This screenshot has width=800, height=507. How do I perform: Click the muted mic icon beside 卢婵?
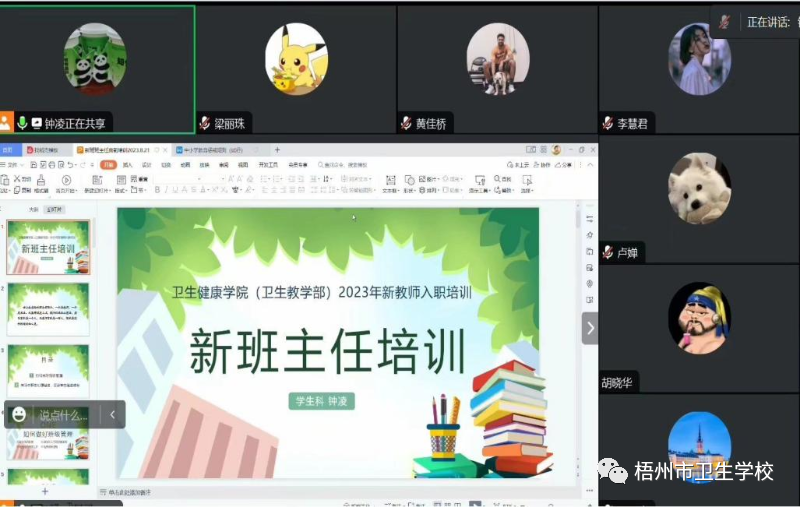coord(608,252)
